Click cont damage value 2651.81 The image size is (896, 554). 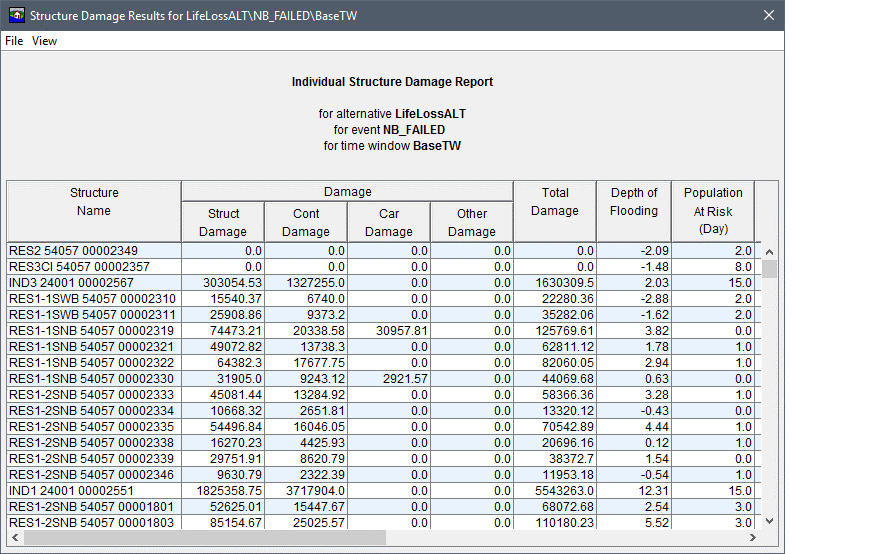click(x=322, y=411)
